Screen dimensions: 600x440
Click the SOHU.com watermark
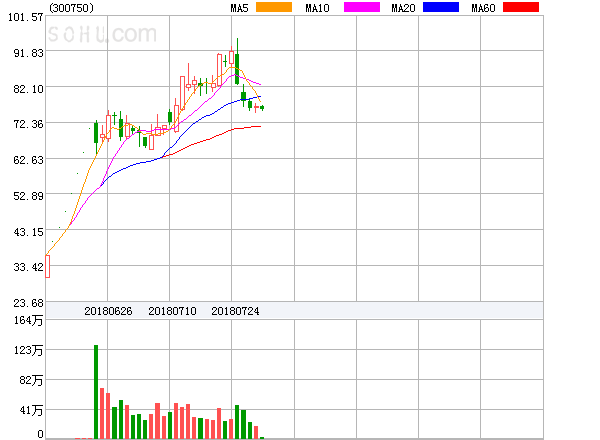pos(102,34)
